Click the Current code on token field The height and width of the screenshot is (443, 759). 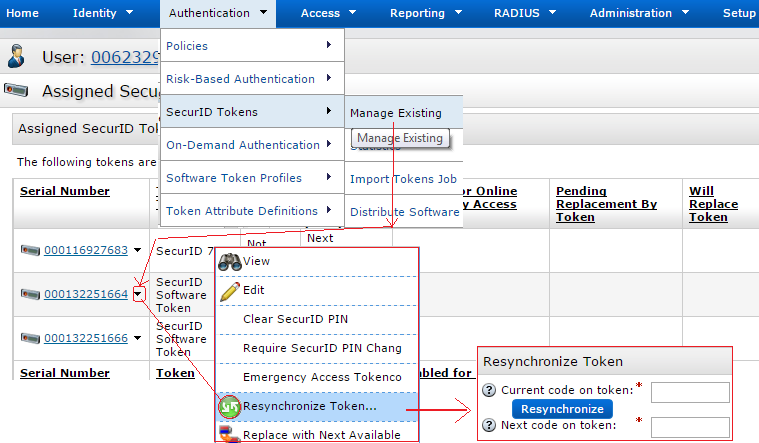coord(690,392)
